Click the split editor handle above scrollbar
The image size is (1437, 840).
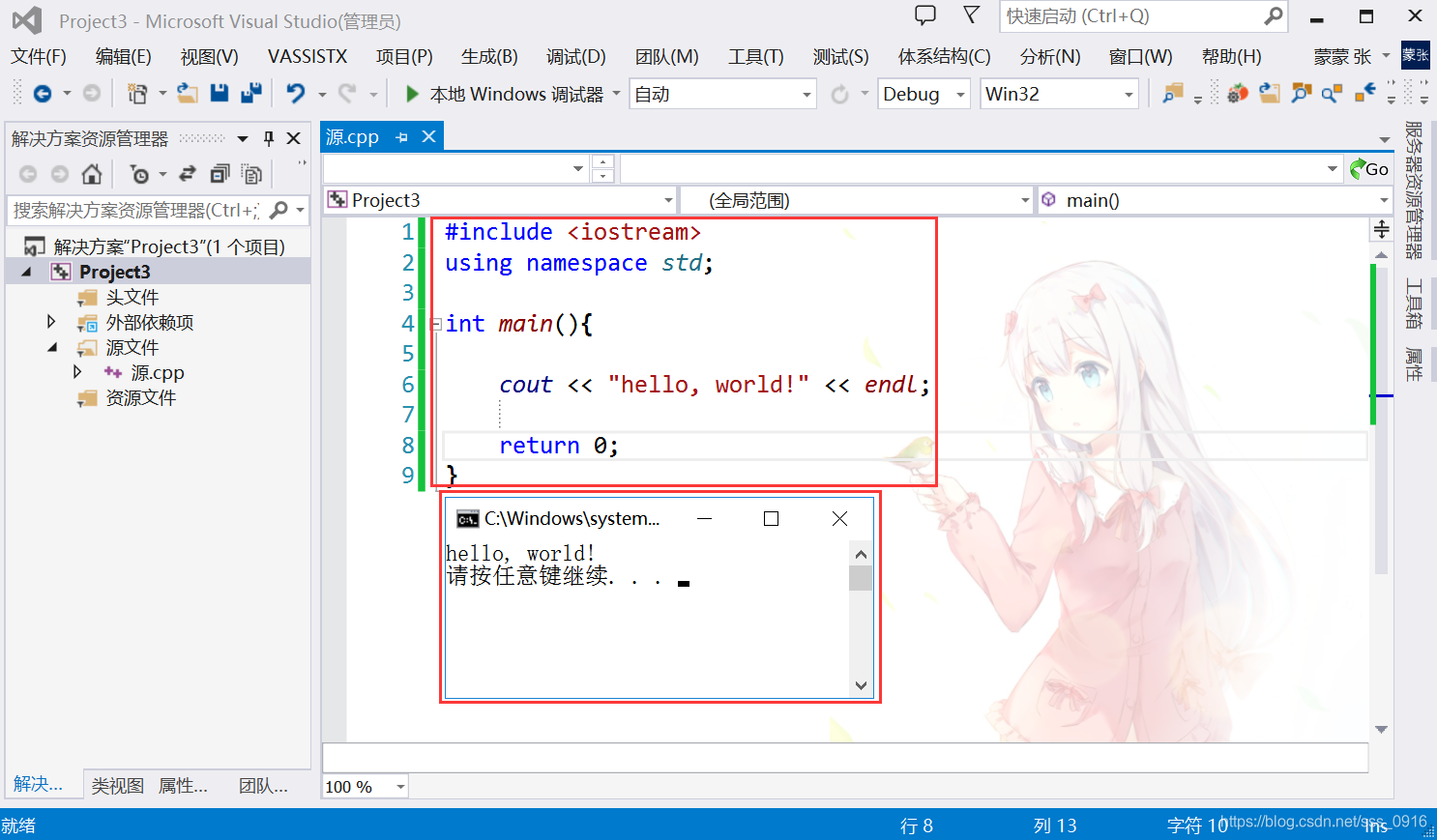tap(1382, 229)
